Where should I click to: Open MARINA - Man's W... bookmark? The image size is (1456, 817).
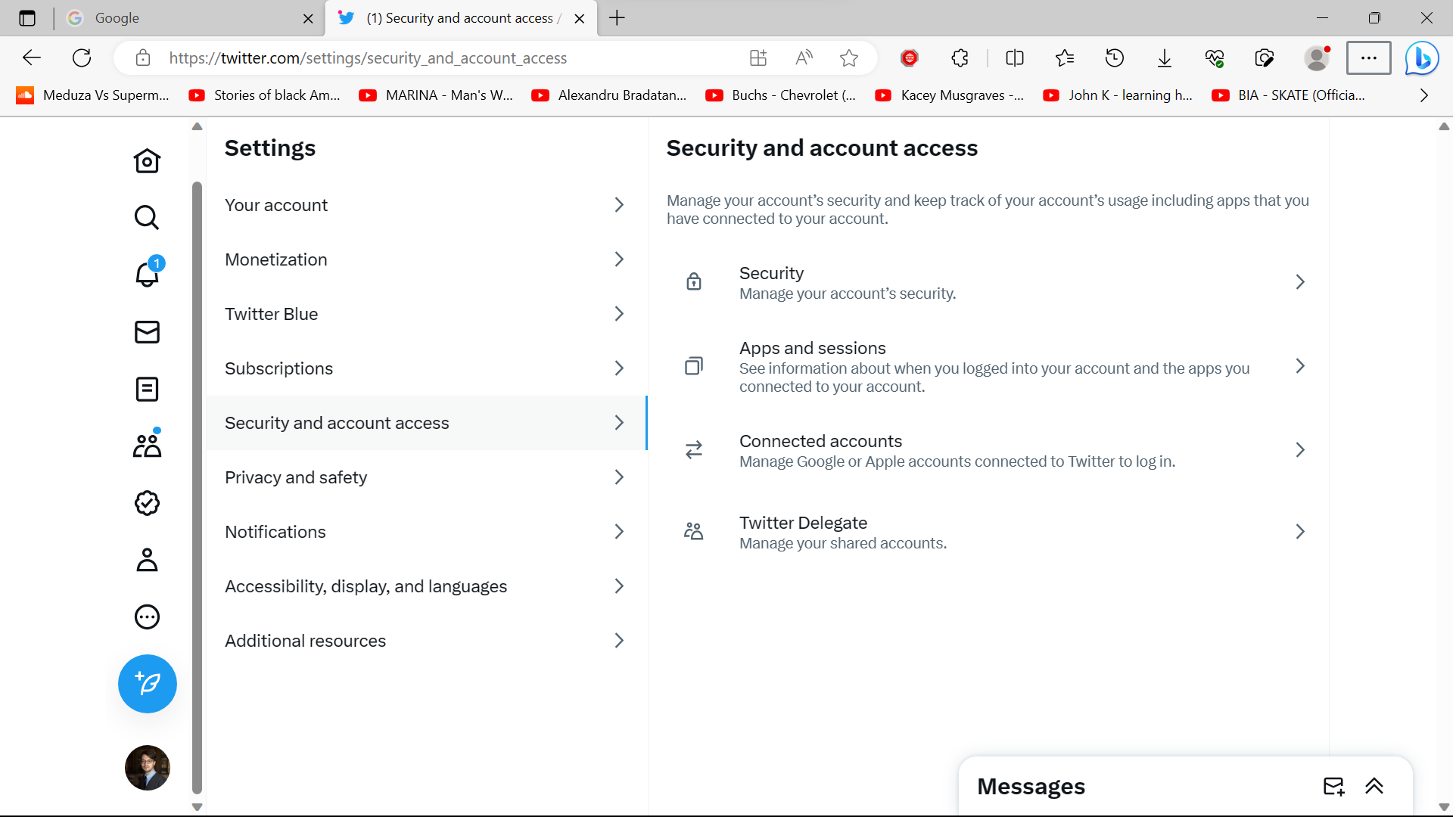tap(437, 95)
